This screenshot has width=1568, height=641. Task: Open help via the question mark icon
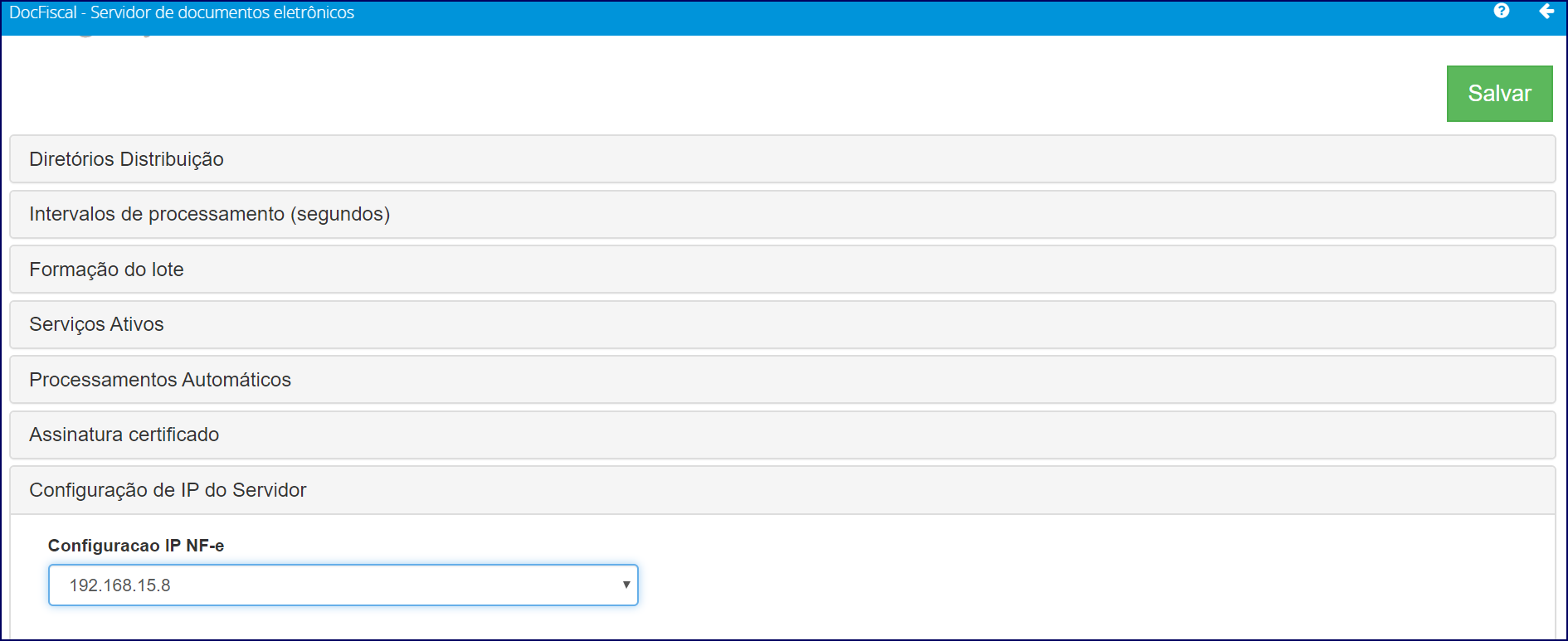coord(1502,11)
